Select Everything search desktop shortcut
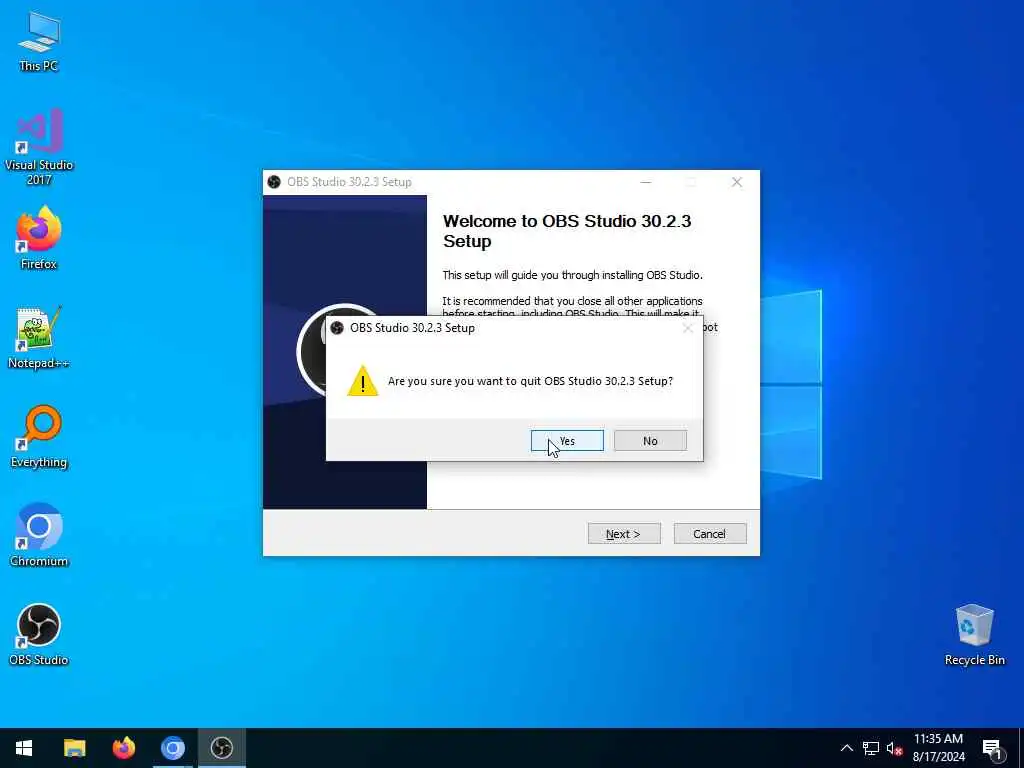This screenshot has width=1024, height=768. tap(39, 436)
